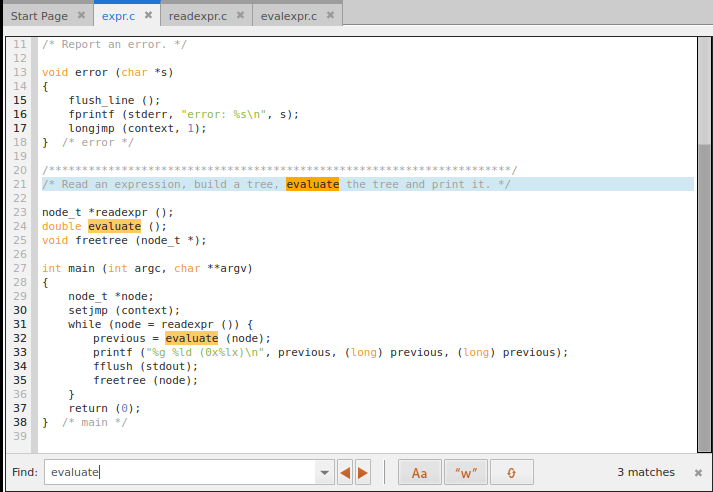Click highlighted evaluate on line 21
This screenshot has height=492, width=713.
(x=312, y=184)
